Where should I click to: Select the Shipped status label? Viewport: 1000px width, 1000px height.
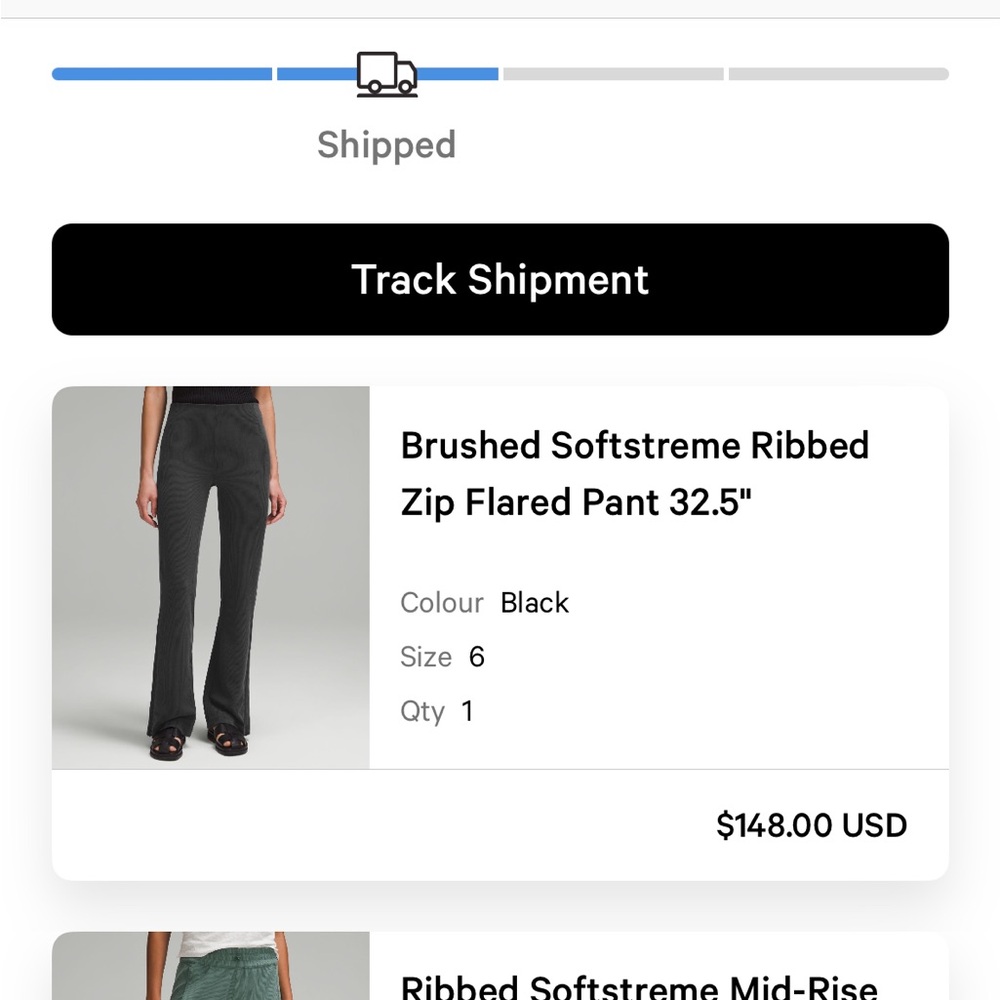386,145
